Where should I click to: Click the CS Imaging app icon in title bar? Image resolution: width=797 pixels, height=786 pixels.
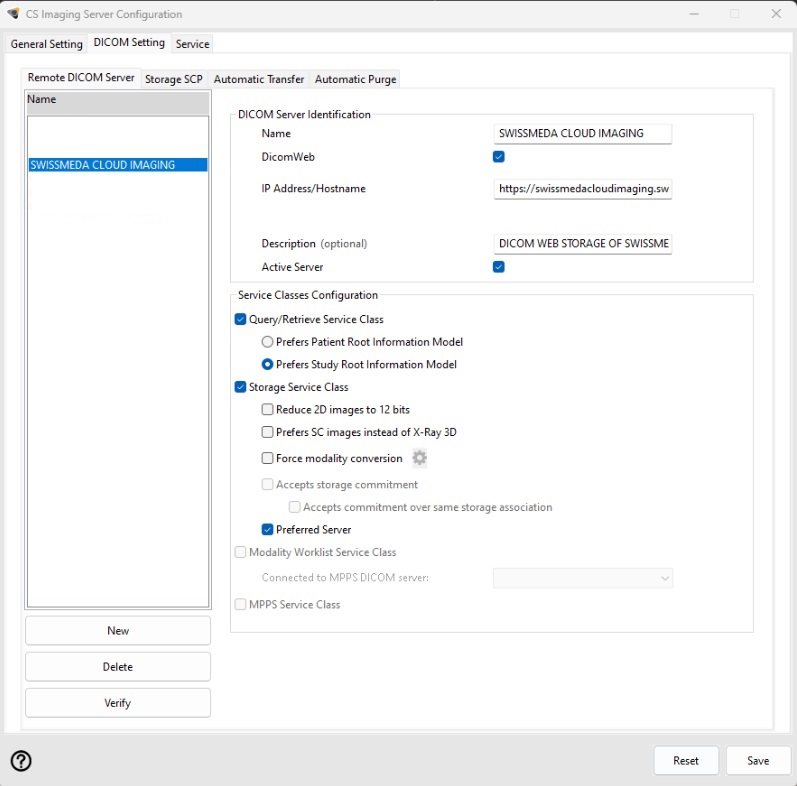coord(14,14)
